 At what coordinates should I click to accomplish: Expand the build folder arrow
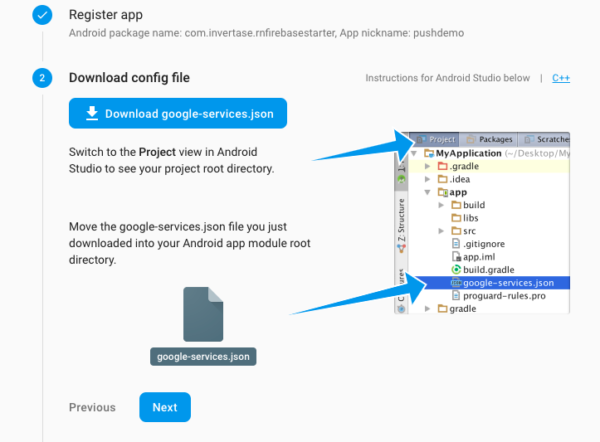441,205
